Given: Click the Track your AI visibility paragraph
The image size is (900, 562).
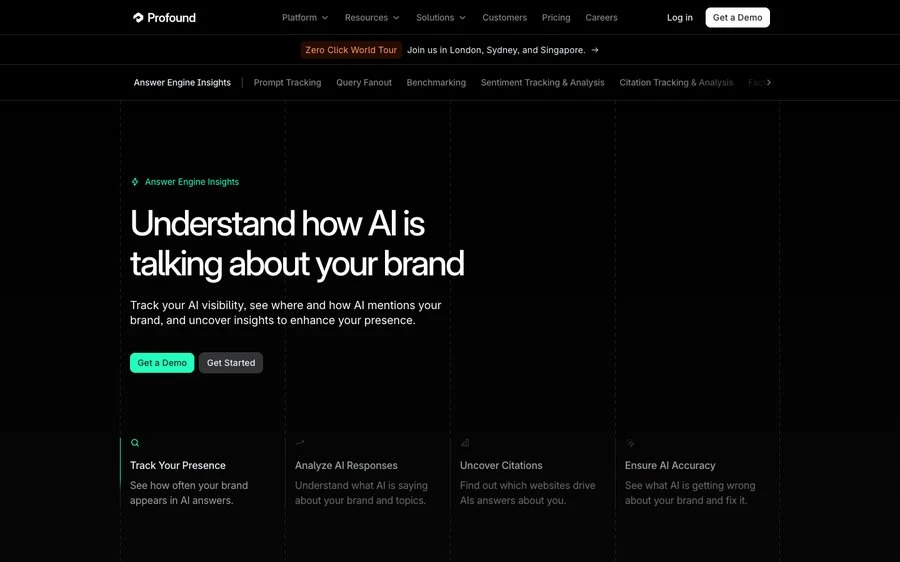Looking at the screenshot, I should (x=285, y=313).
